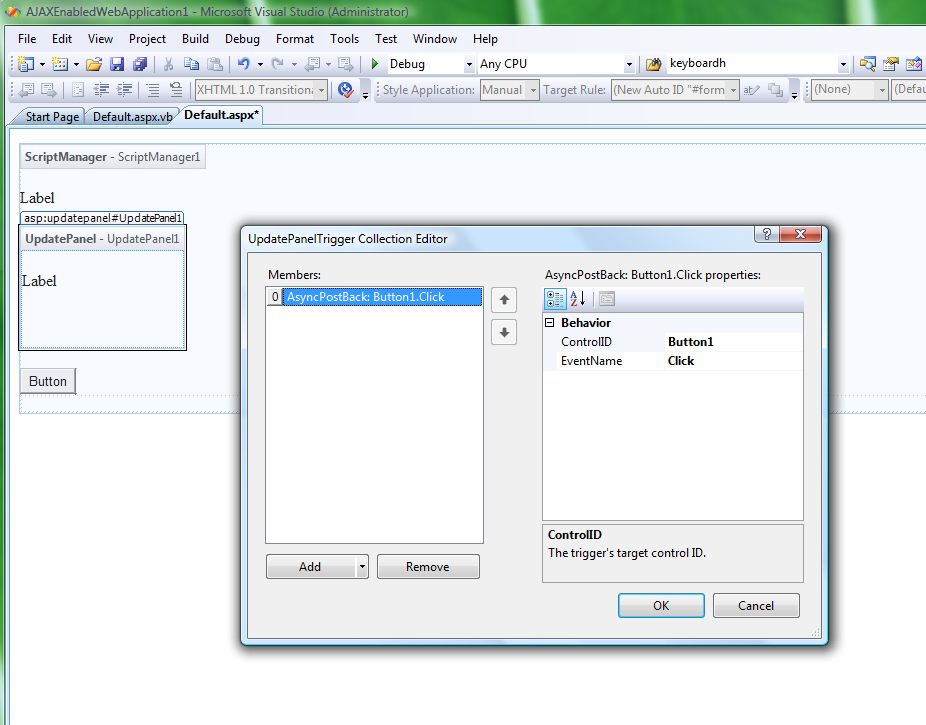The image size is (926, 725).
Task: Click the Cut scissors icon
Action: point(168,64)
